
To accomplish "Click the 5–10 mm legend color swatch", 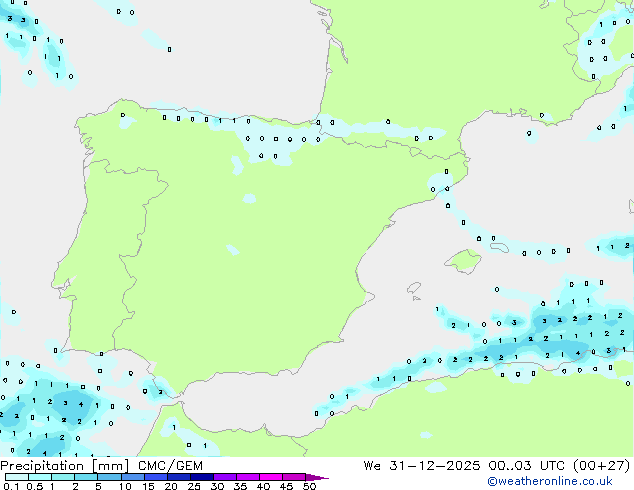I will (x=109, y=477).
